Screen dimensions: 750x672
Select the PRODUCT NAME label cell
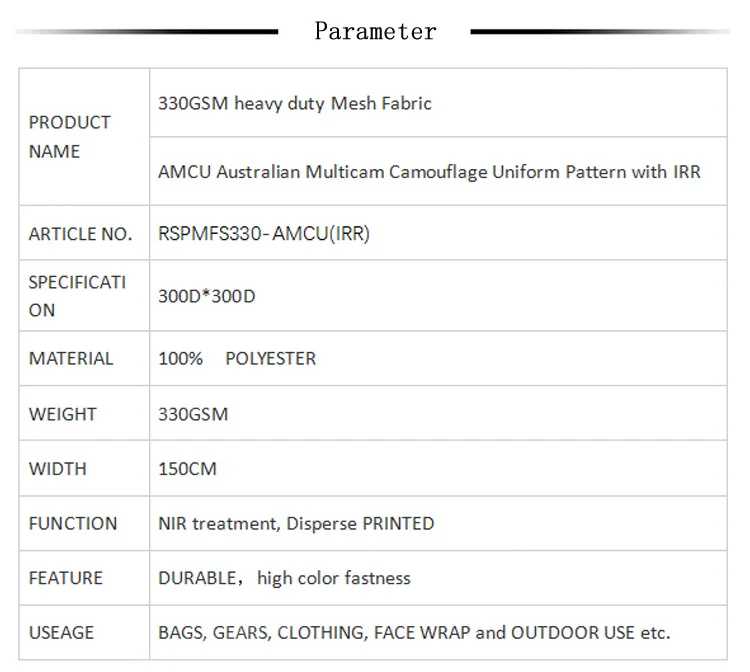[84, 137]
